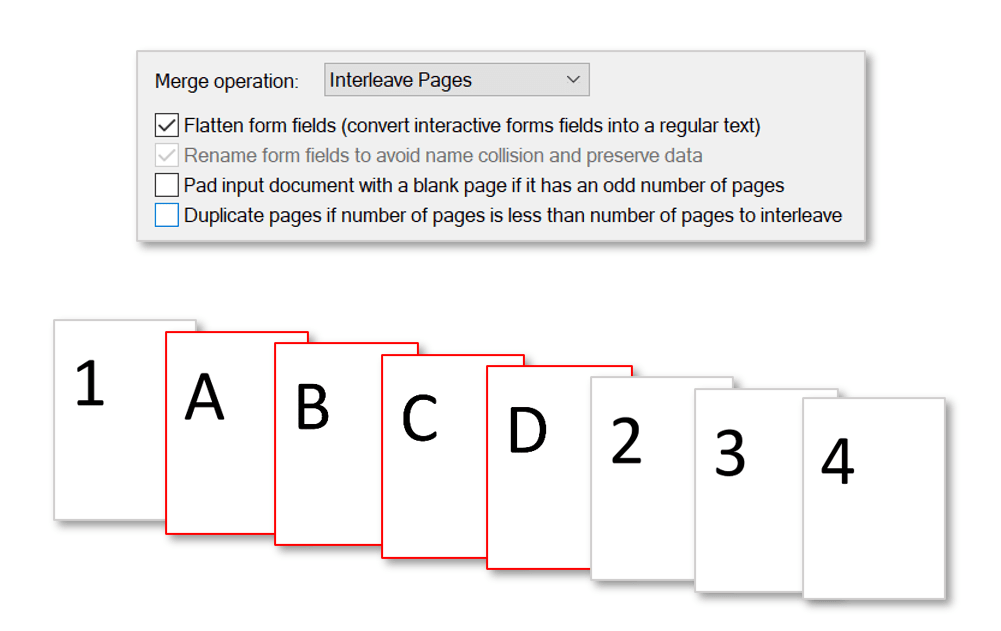Select red-bordered page thumbnail A
Screen dimensions: 1001x631
[x=219, y=440]
